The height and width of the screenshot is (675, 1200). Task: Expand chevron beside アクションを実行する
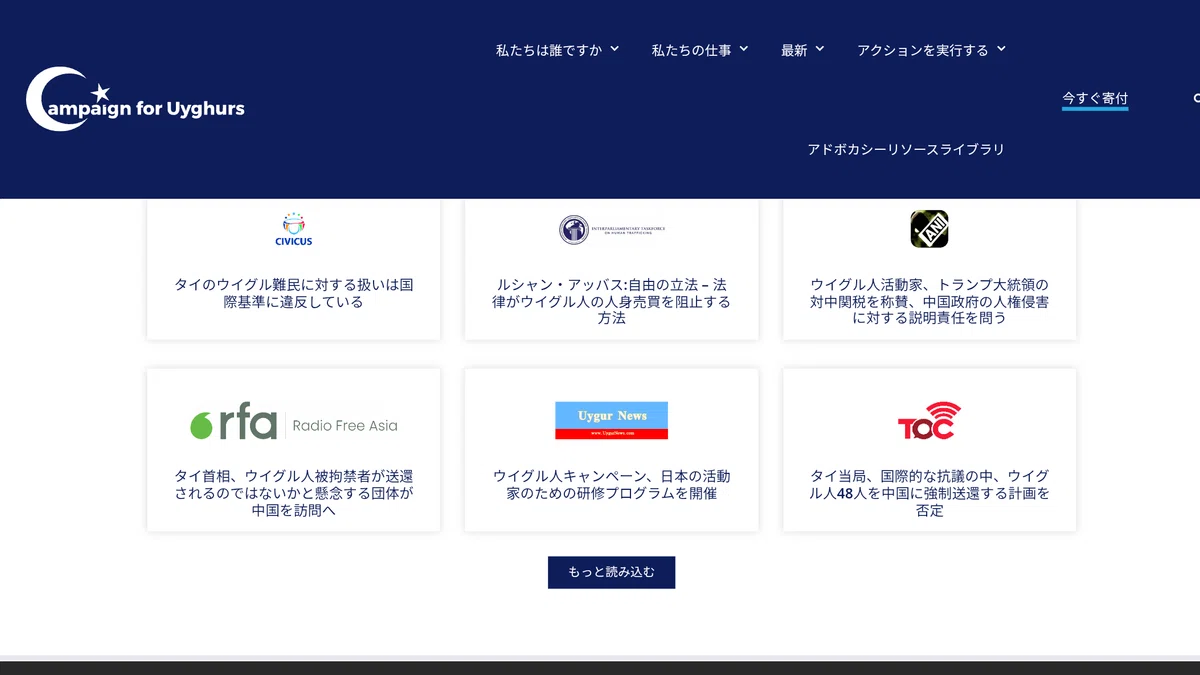coord(1001,48)
